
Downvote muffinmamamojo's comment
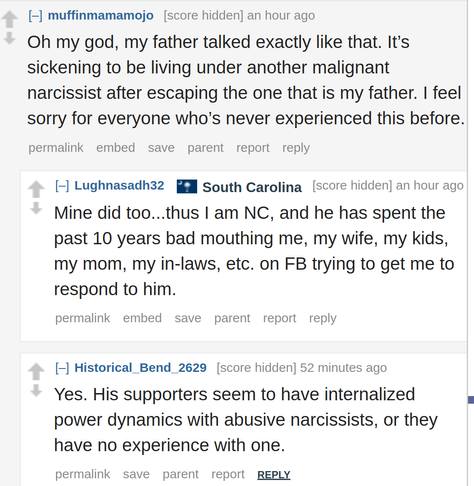point(10,38)
